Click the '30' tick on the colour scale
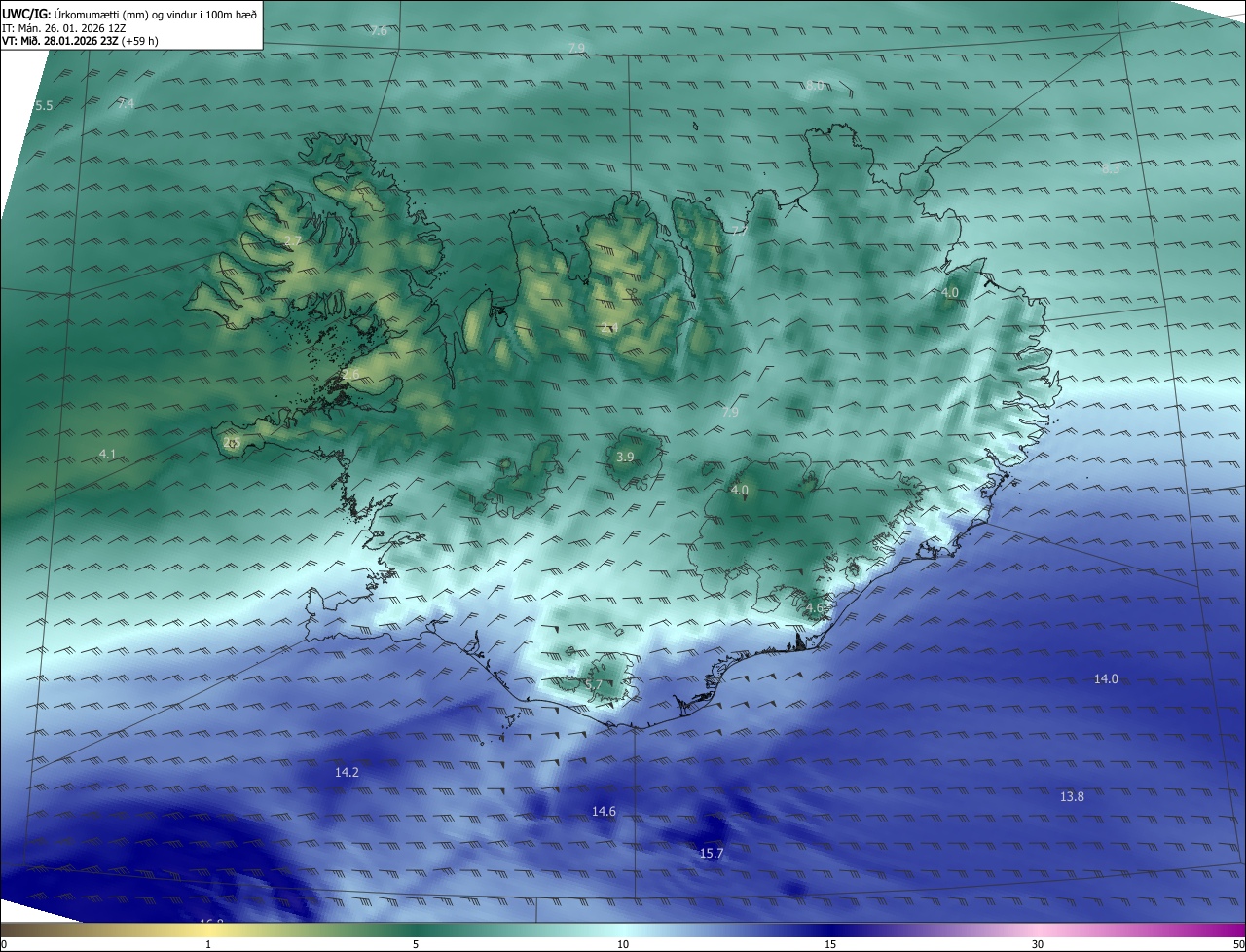The height and width of the screenshot is (952, 1246). click(1038, 944)
